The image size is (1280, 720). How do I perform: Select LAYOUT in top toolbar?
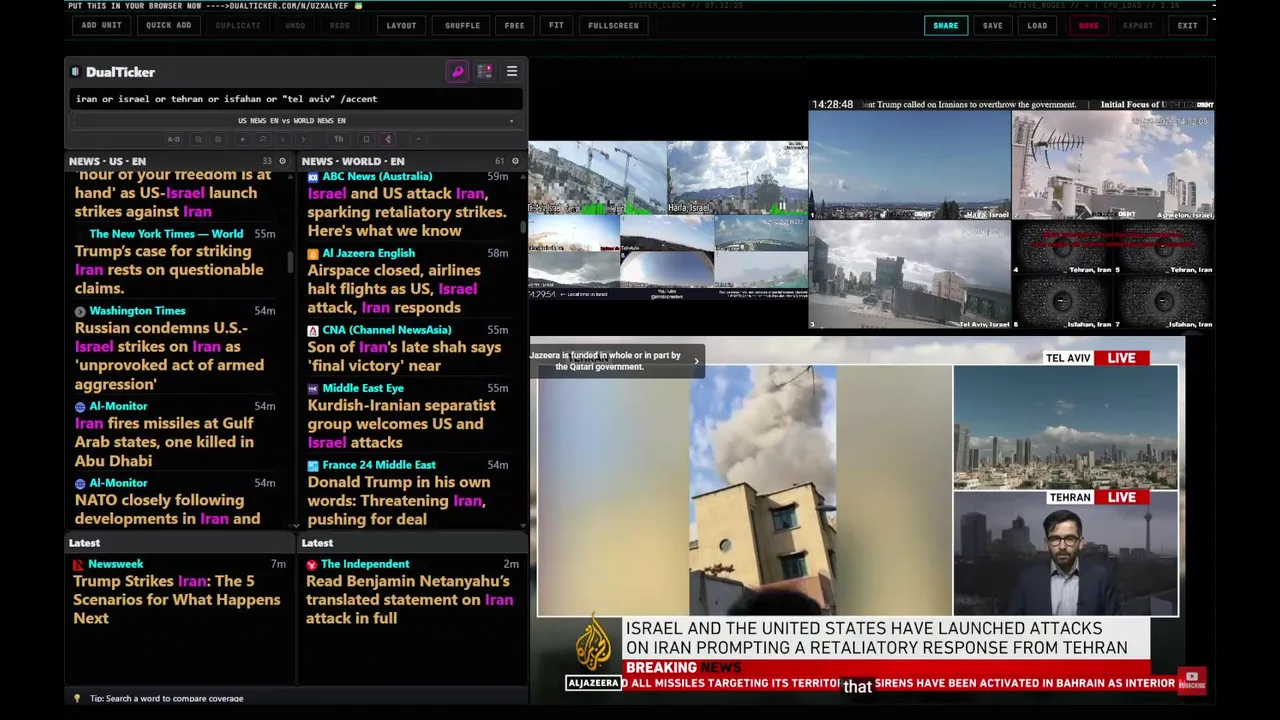(401, 25)
